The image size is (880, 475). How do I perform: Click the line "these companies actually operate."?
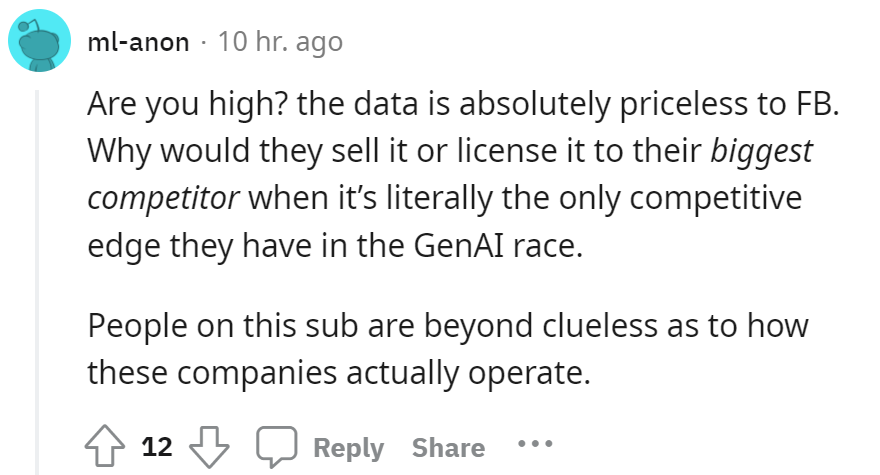pos(339,373)
